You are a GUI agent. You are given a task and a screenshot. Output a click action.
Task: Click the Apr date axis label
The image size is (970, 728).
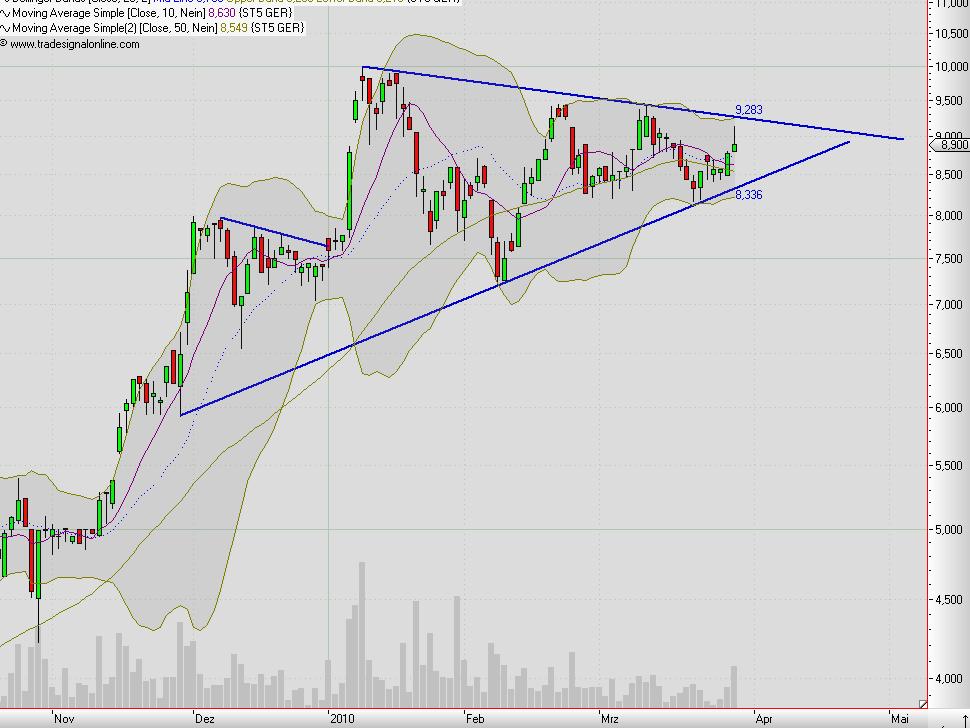[764, 719]
